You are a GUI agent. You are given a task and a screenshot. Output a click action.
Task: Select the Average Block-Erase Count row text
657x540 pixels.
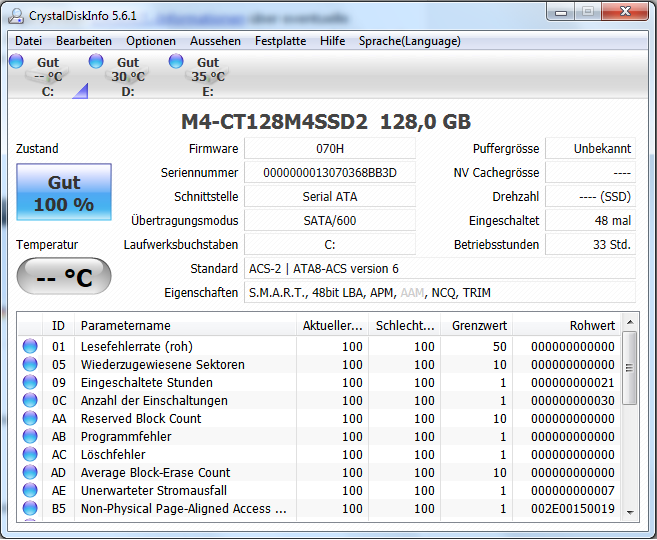[155, 473]
